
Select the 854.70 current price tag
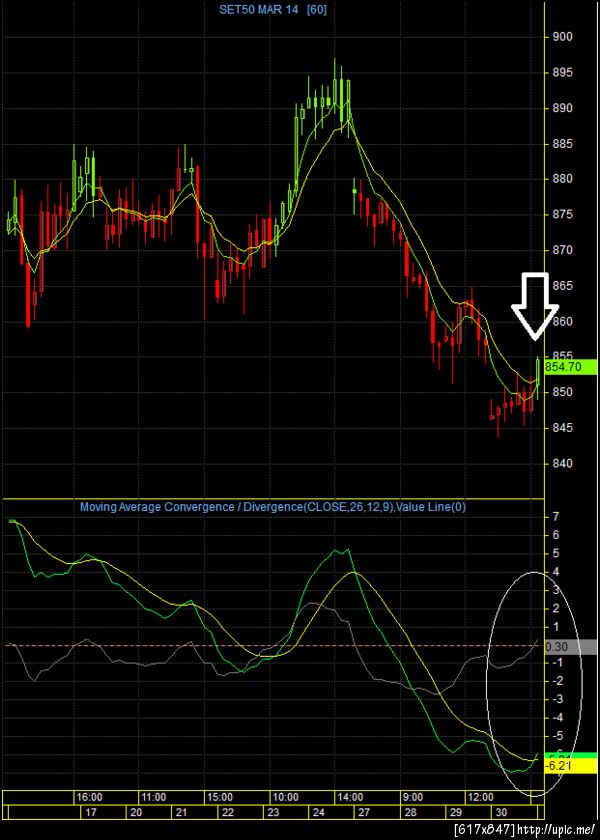point(570,367)
